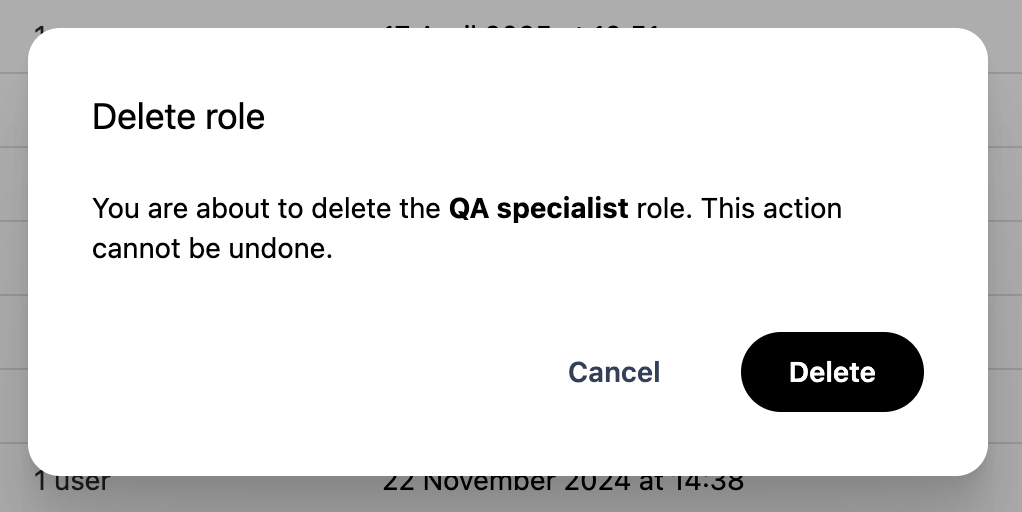The height and width of the screenshot is (512, 1022).
Task: Click the Cancel button
Action: point(614,372)
